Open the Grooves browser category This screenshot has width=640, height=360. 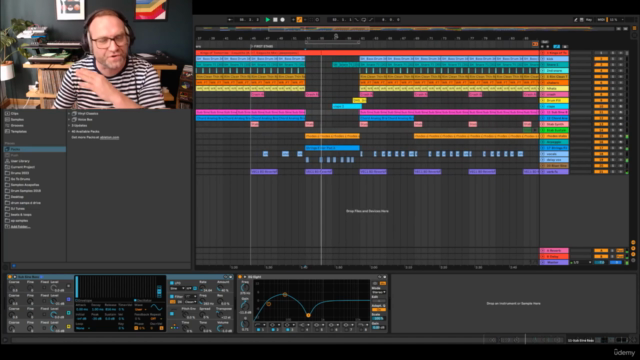[x=17, y=125]
